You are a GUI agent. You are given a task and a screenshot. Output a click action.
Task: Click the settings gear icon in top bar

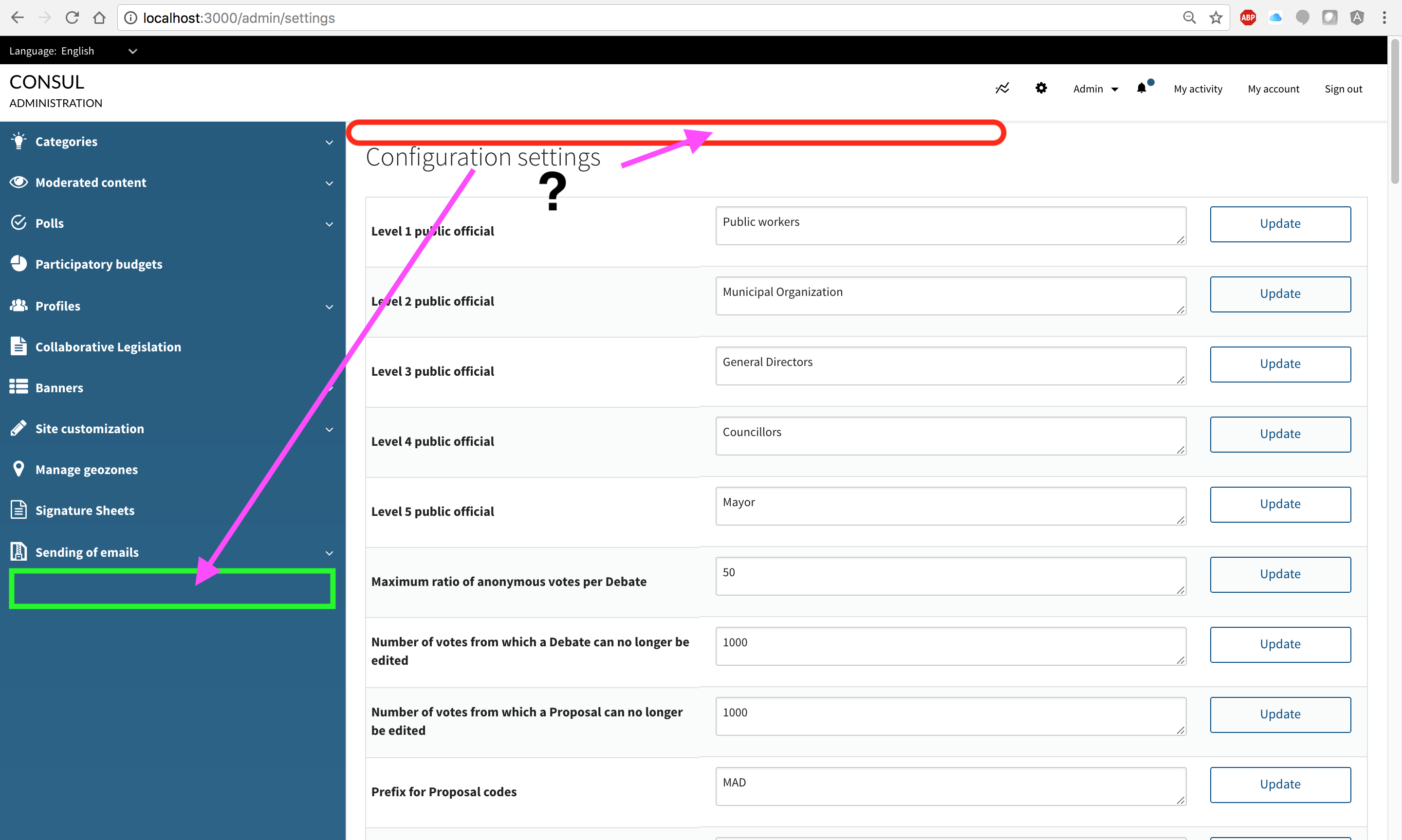(1041, 88)
